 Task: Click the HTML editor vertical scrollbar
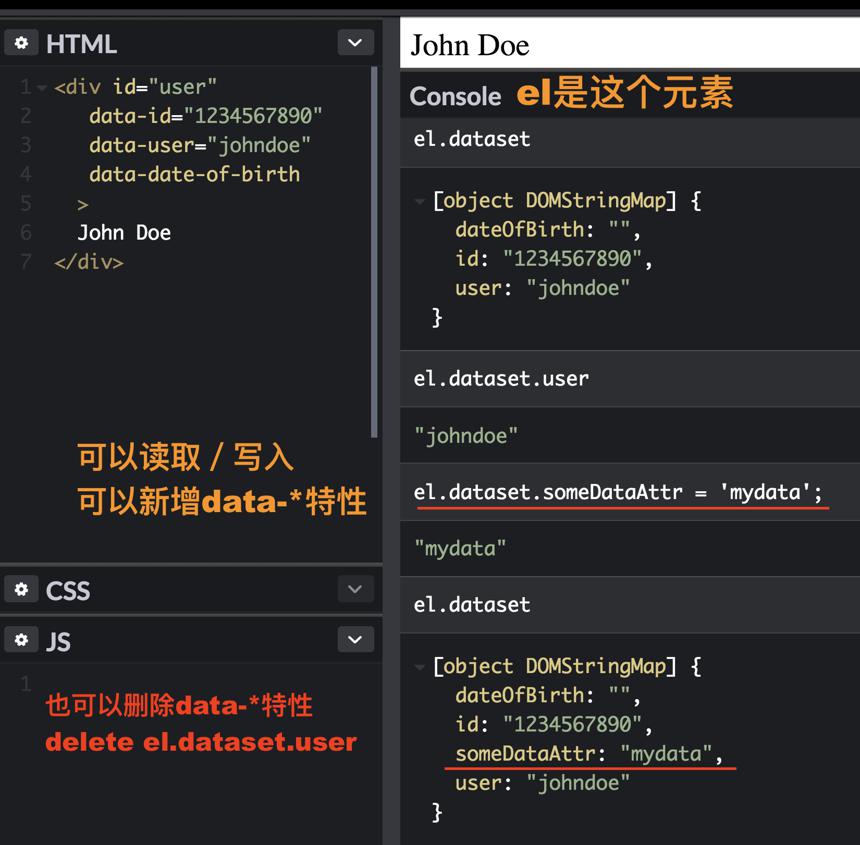pyautogui.click(x=374, y=252)
